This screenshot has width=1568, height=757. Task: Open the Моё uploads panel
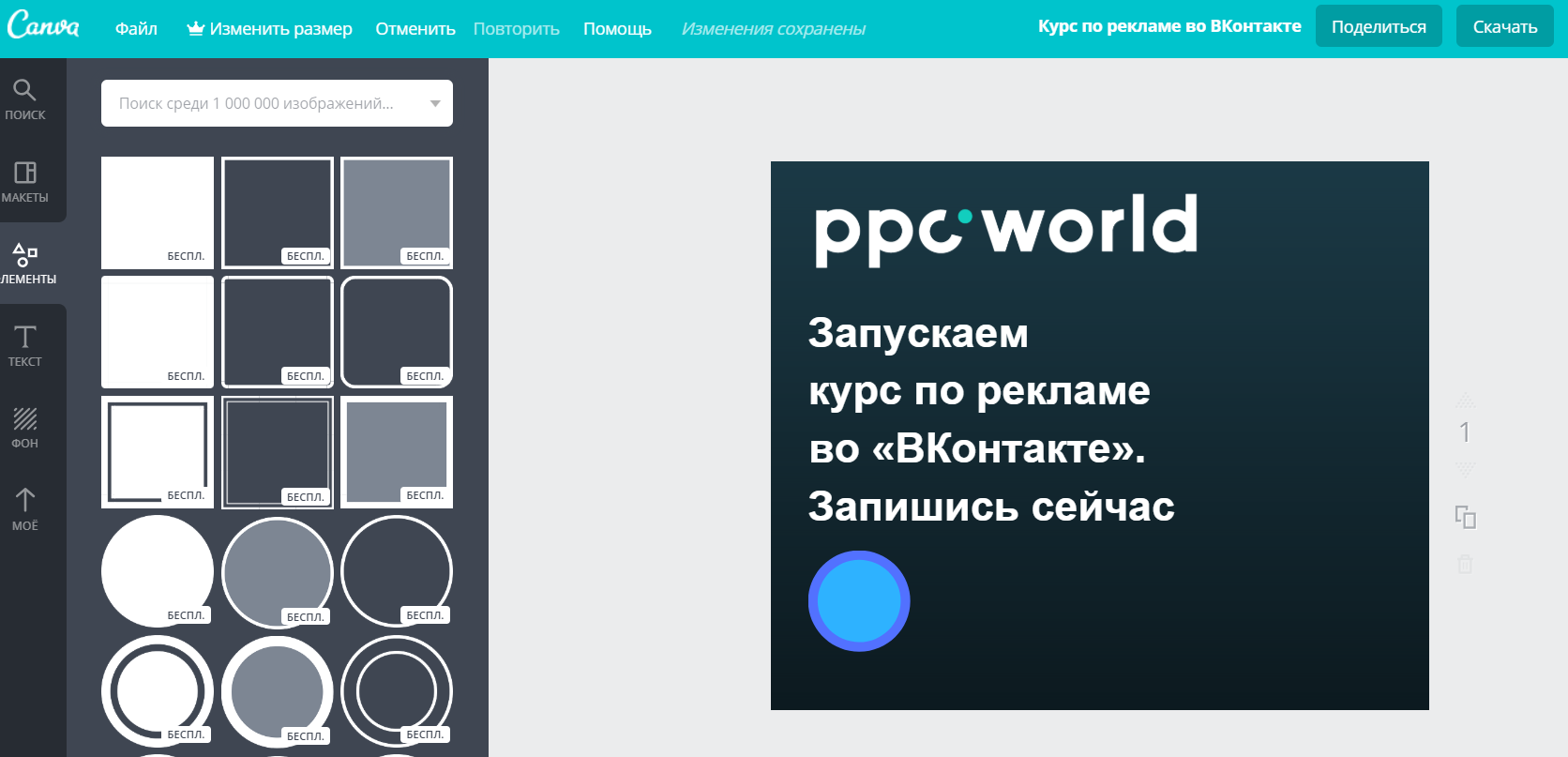pyautogui.click(x=25, y=509)
